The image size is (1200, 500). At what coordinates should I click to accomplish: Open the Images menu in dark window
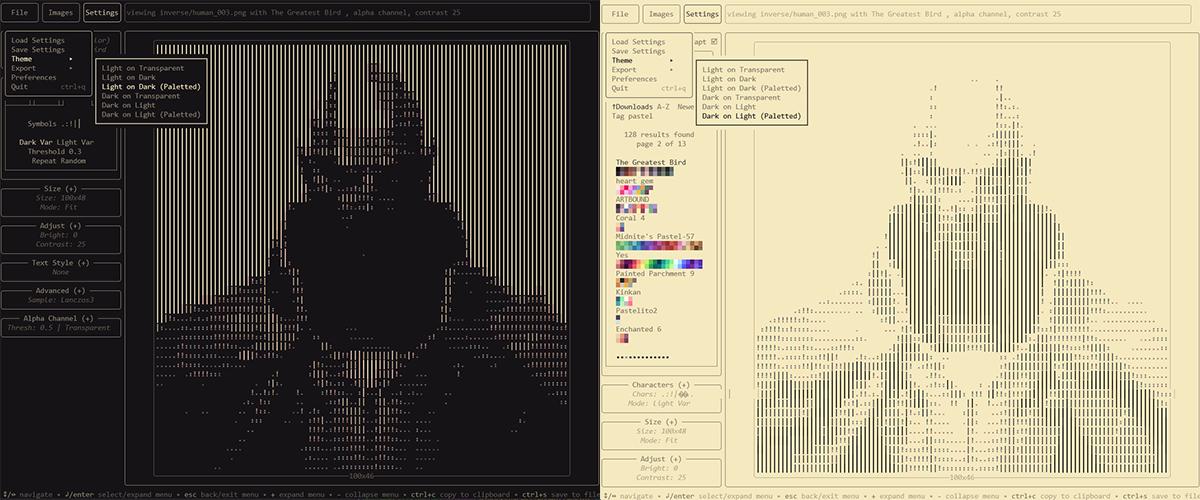pos(60,14)
